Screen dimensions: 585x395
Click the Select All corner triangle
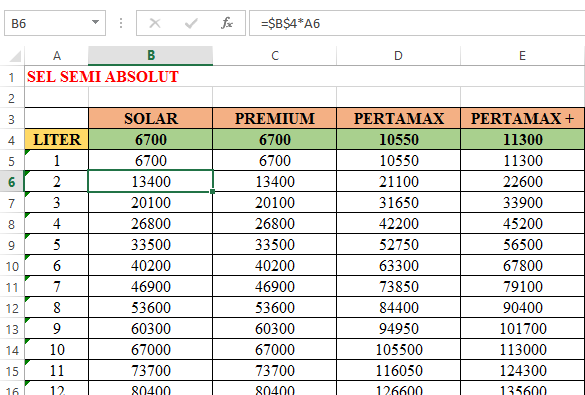point(15,56)
